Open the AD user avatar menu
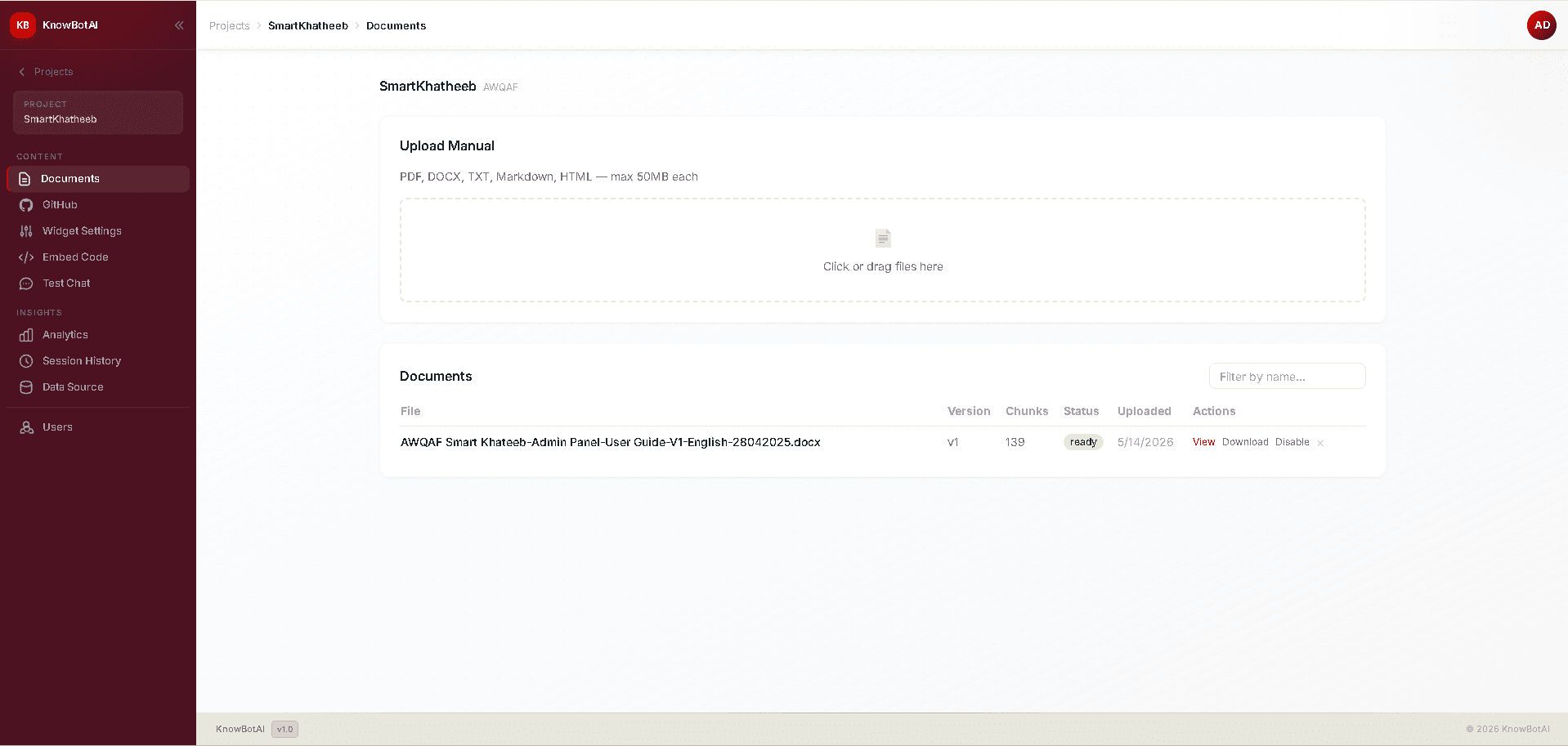 pos(1542,25)
